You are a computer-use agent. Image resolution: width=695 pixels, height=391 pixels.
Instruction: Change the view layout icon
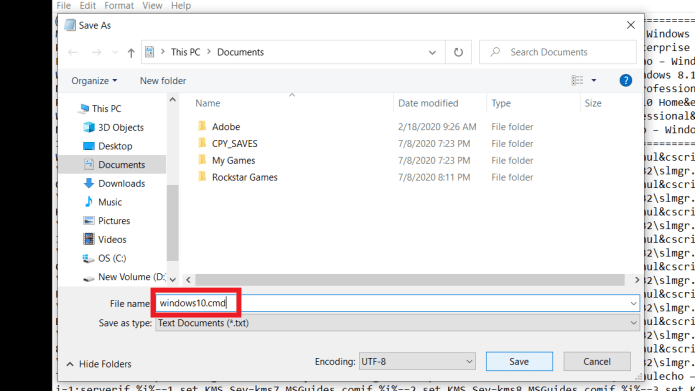click(x=577, y=80)
